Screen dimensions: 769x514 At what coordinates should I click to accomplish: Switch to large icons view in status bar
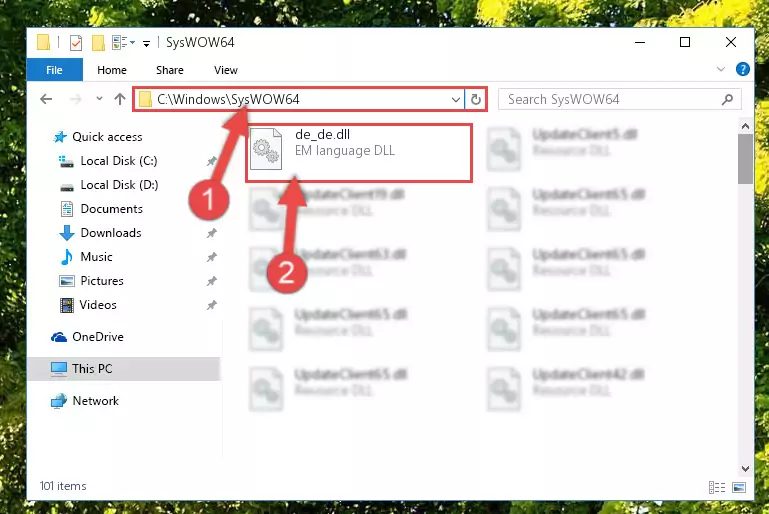739,487
